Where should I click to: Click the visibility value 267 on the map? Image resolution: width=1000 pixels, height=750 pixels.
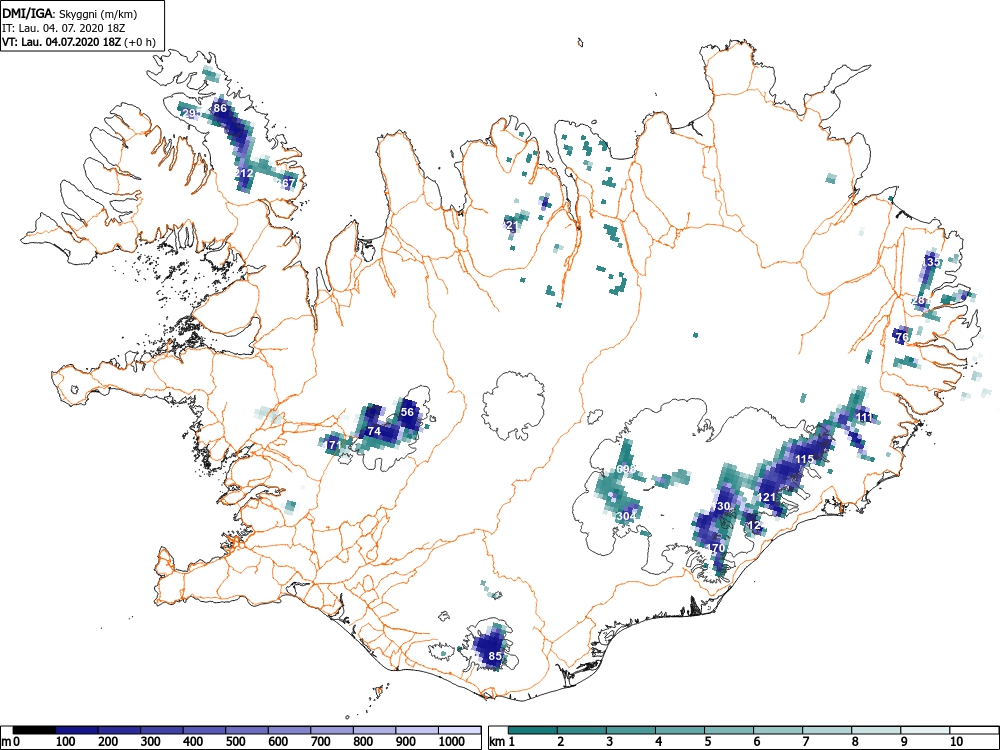[x=286, y=183]
